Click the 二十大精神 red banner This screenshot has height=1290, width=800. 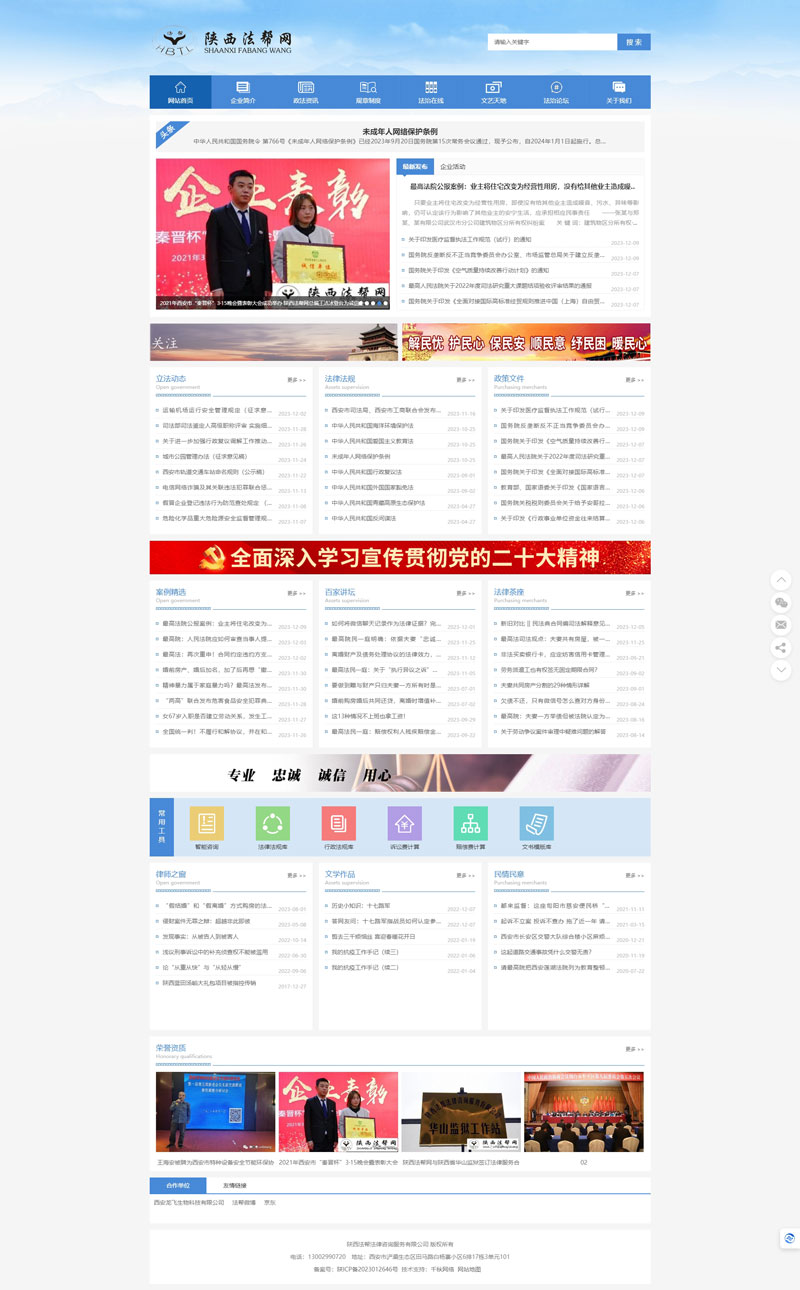(x=400, y=558)
